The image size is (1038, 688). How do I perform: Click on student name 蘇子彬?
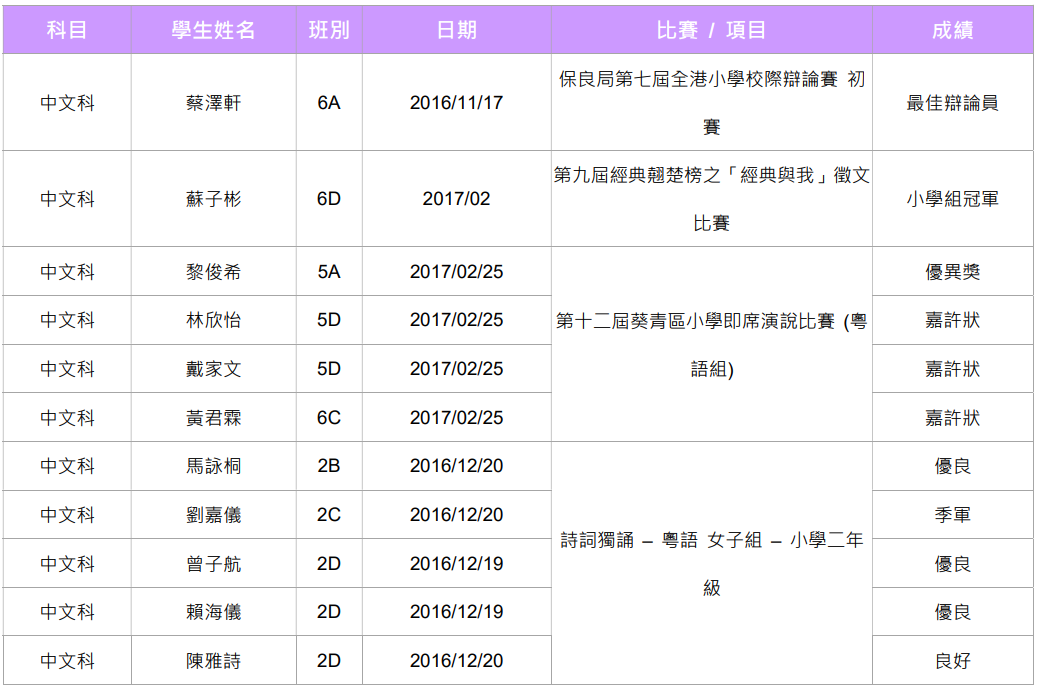point(213,199)
